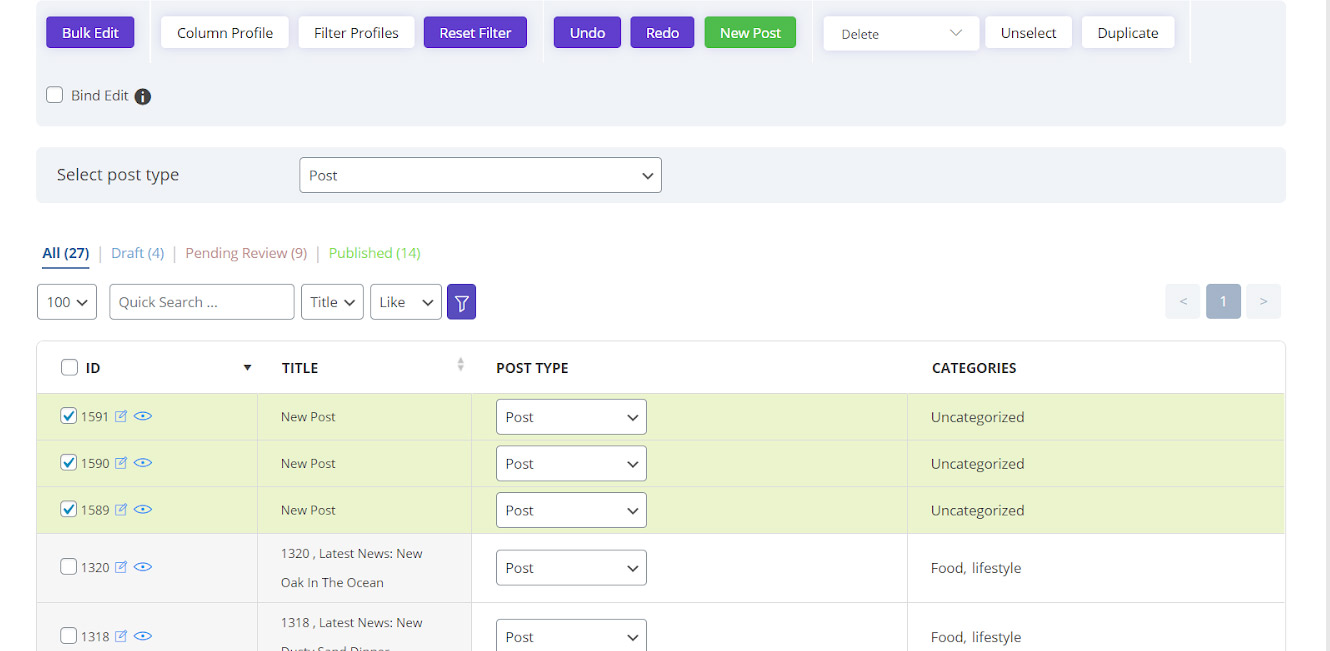View post 1589 via eye icon
Image resolution: width=1330 pixels, height=651 pixels.
143,510
